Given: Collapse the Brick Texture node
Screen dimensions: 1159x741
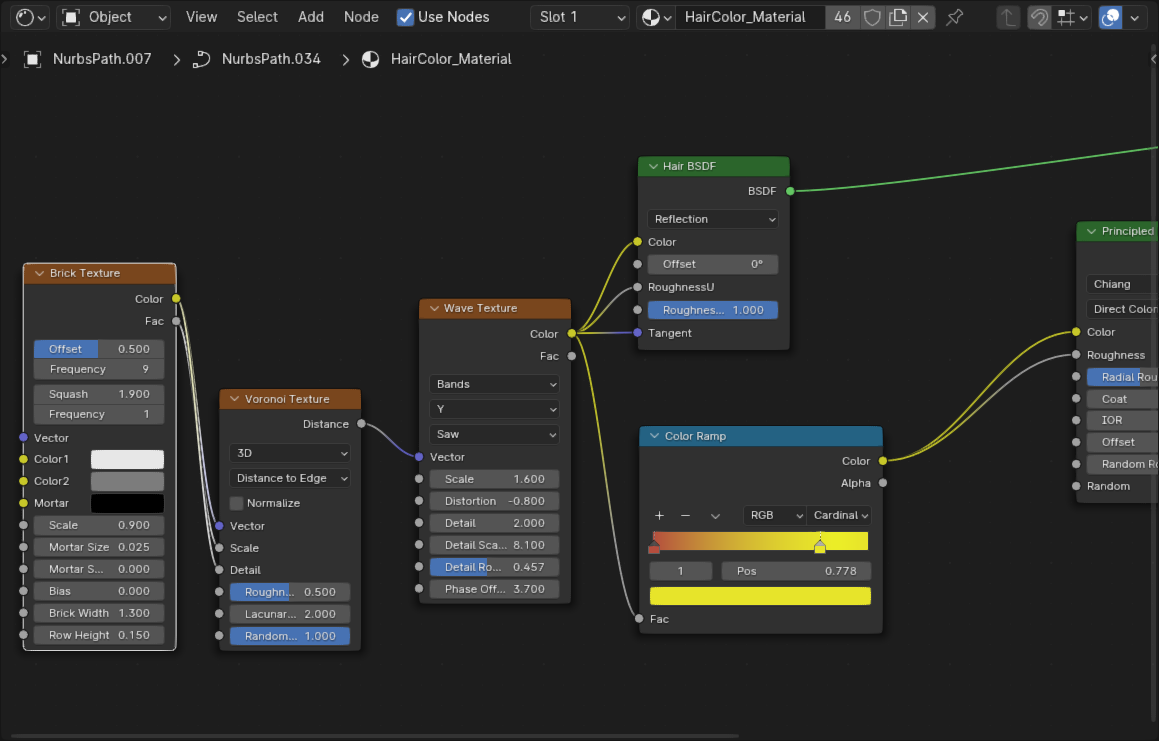Looking at the screenshot, I should [39, 273].
